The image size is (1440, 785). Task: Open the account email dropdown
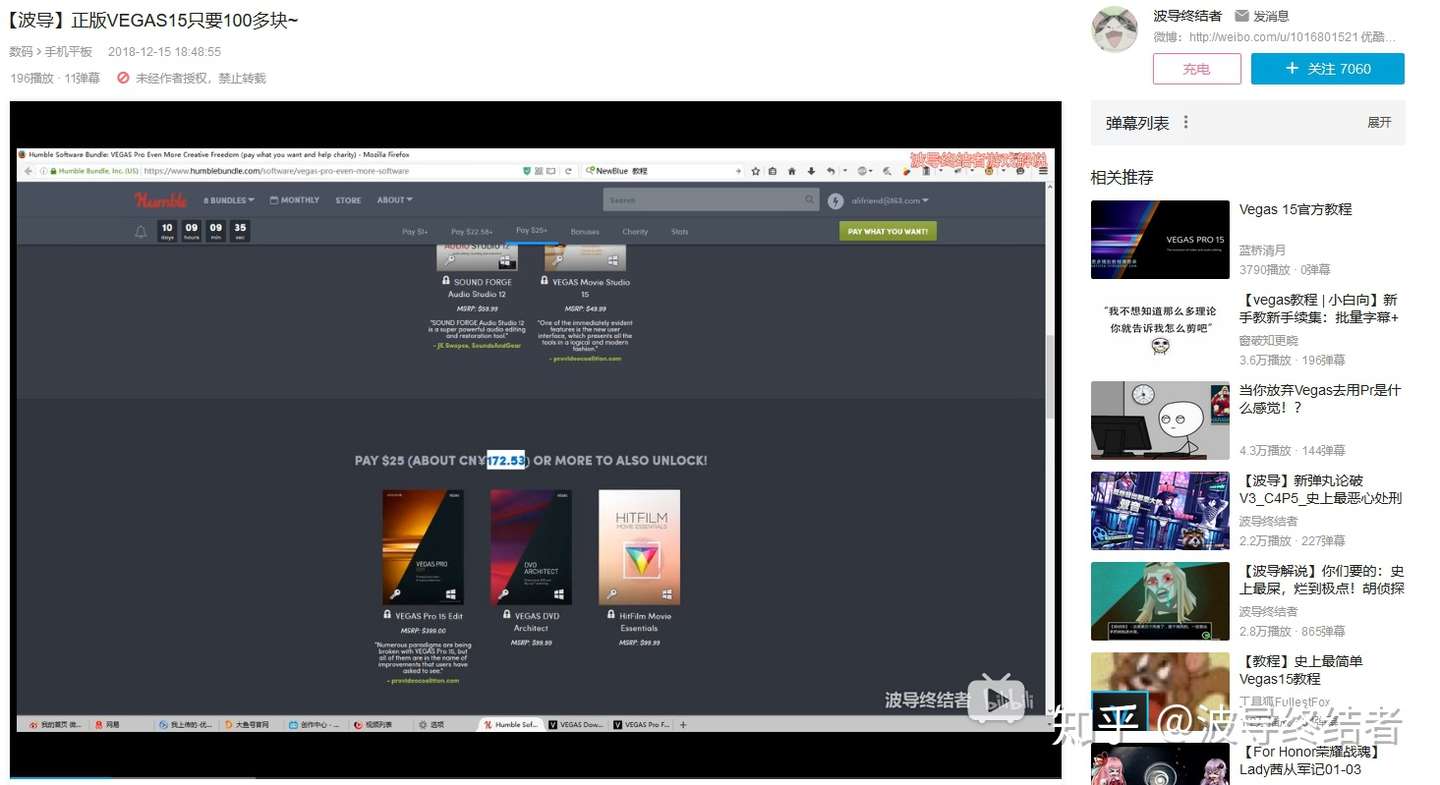tap(889, 201)
